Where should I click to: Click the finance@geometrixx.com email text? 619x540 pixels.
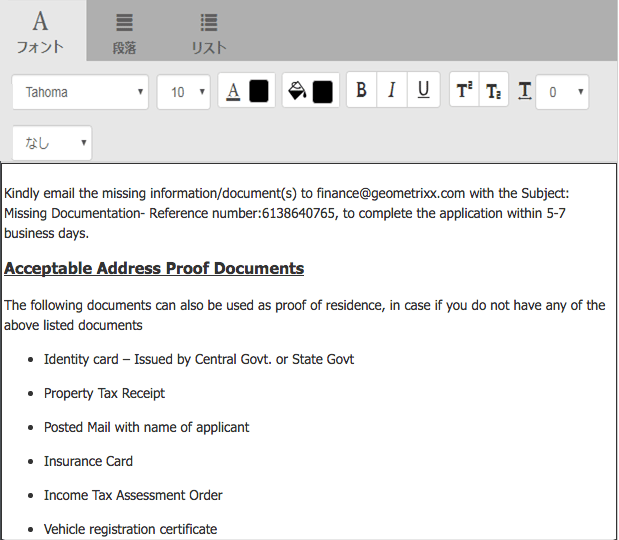(x=391, y=193)
